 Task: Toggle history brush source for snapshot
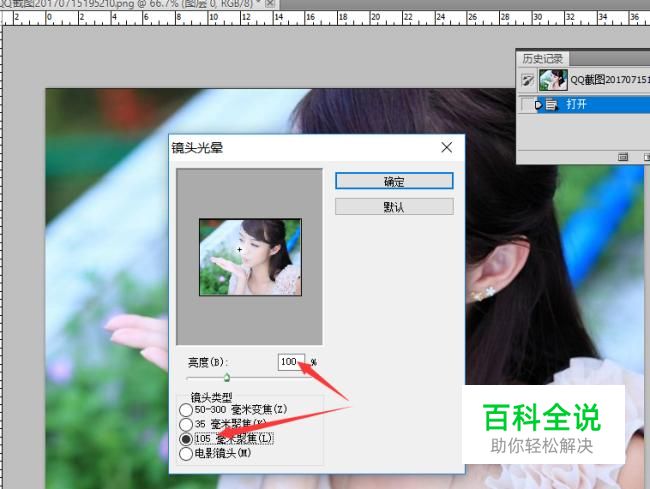click(527, 80)
